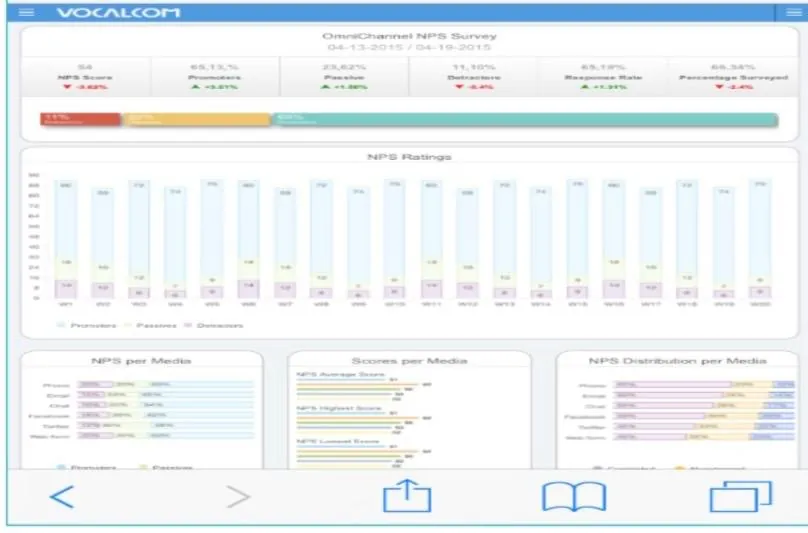Select the Promoters KPI card
The image size is (808, 533).
tap(215, 77)
